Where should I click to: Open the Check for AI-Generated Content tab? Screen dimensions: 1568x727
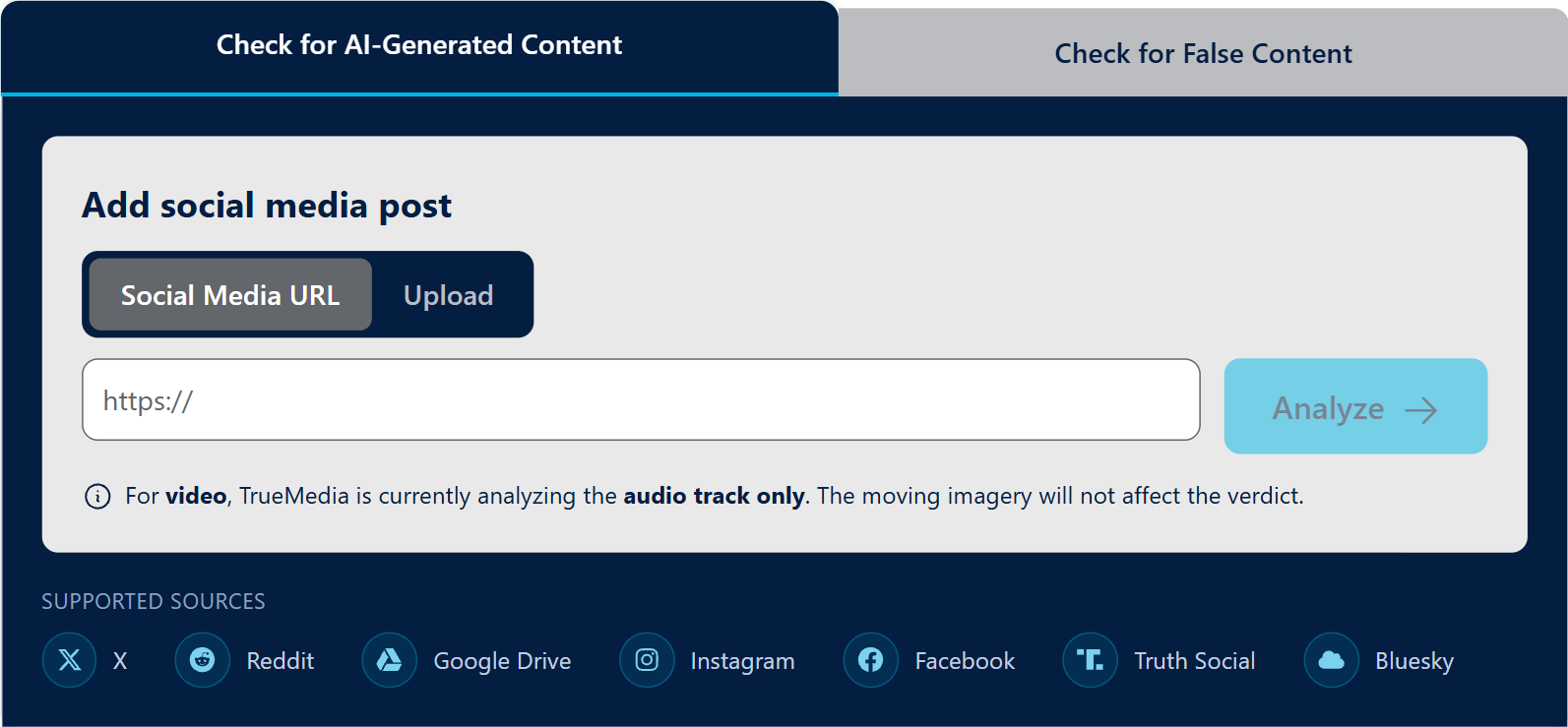click(x=419, y=46)
